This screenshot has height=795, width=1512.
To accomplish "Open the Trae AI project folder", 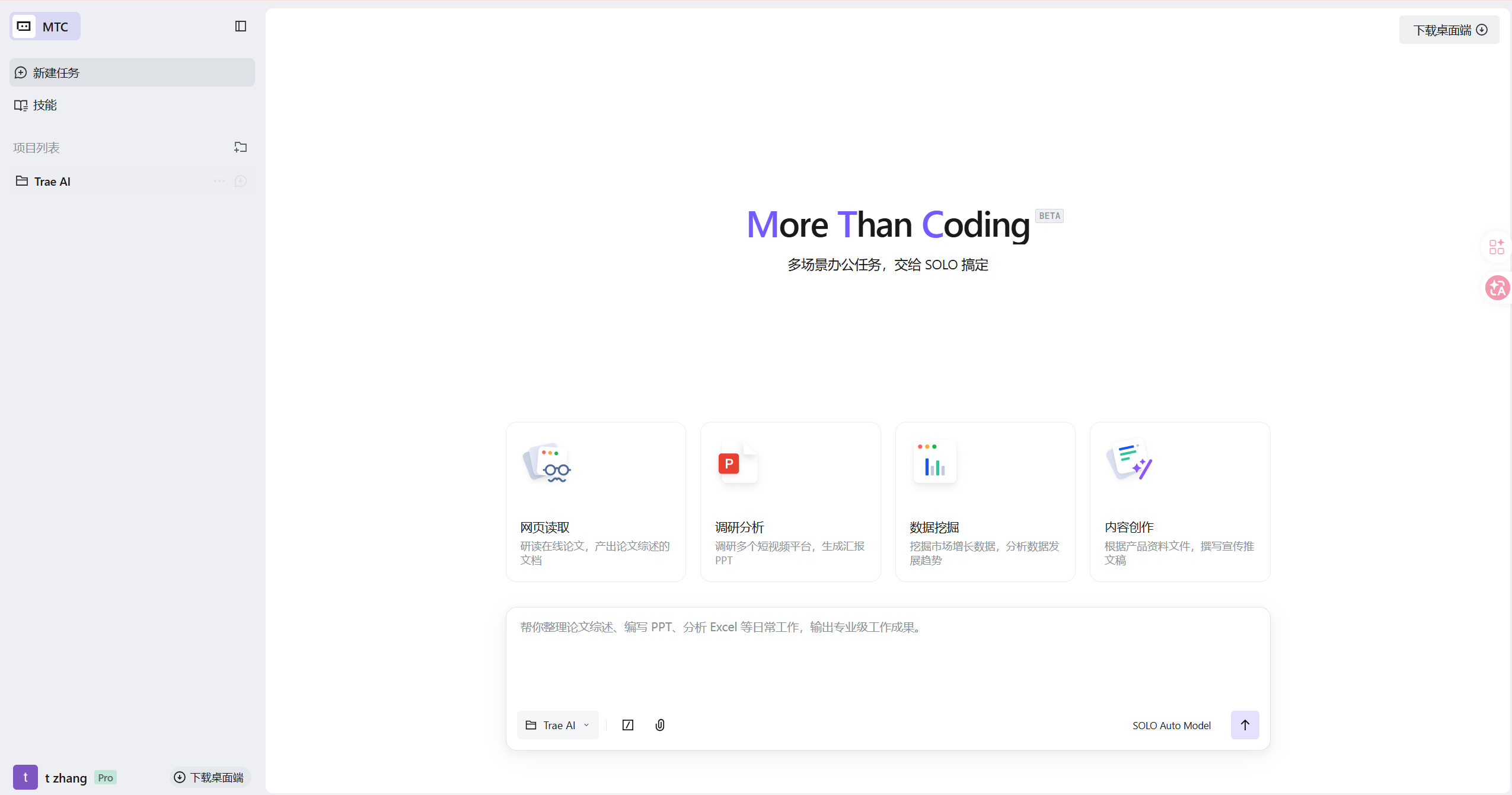I will coord(52,182).
